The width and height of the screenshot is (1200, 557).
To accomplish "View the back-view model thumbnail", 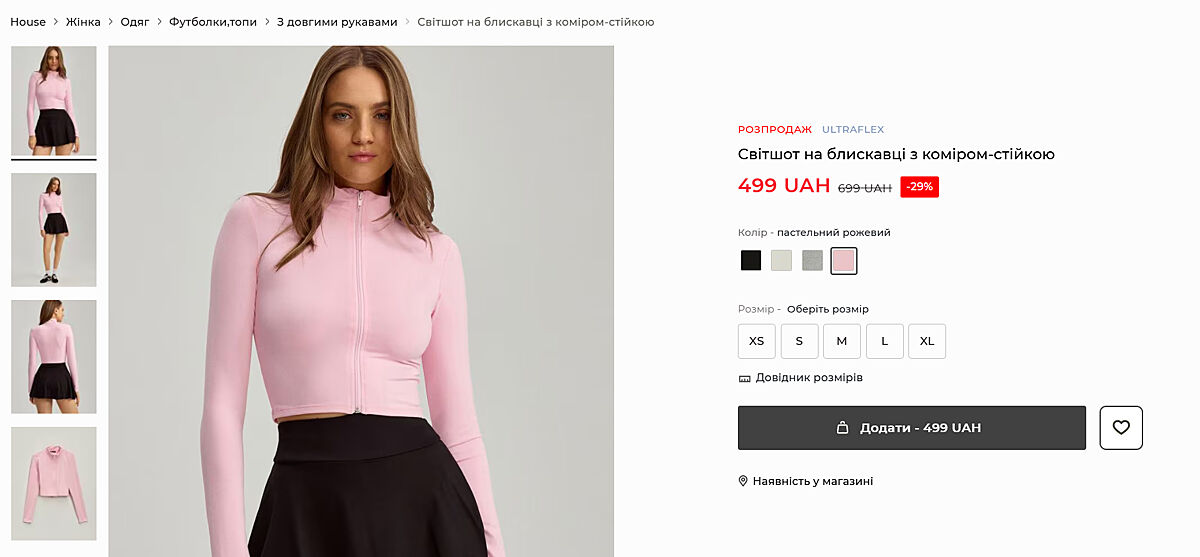I will pos(54,357).
